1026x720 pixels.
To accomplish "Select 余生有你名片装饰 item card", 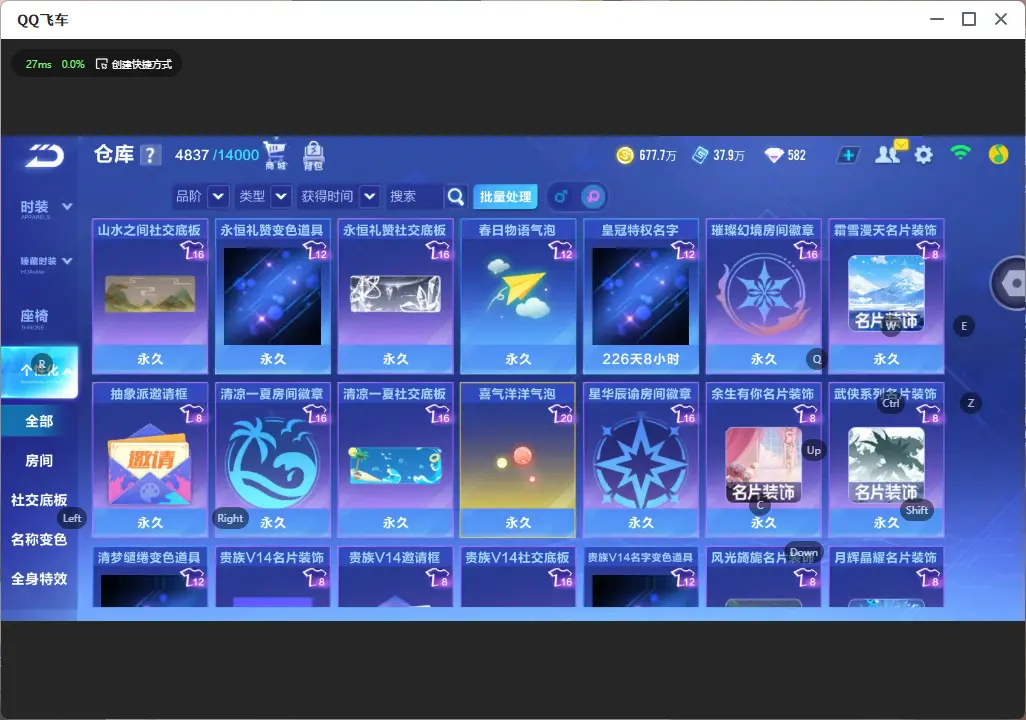I will click(x=763, y=459).
